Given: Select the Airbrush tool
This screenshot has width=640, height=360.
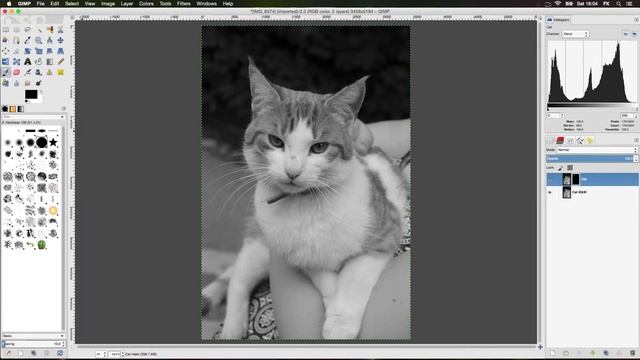Looking at the screenshot, I should click(28, 72).
